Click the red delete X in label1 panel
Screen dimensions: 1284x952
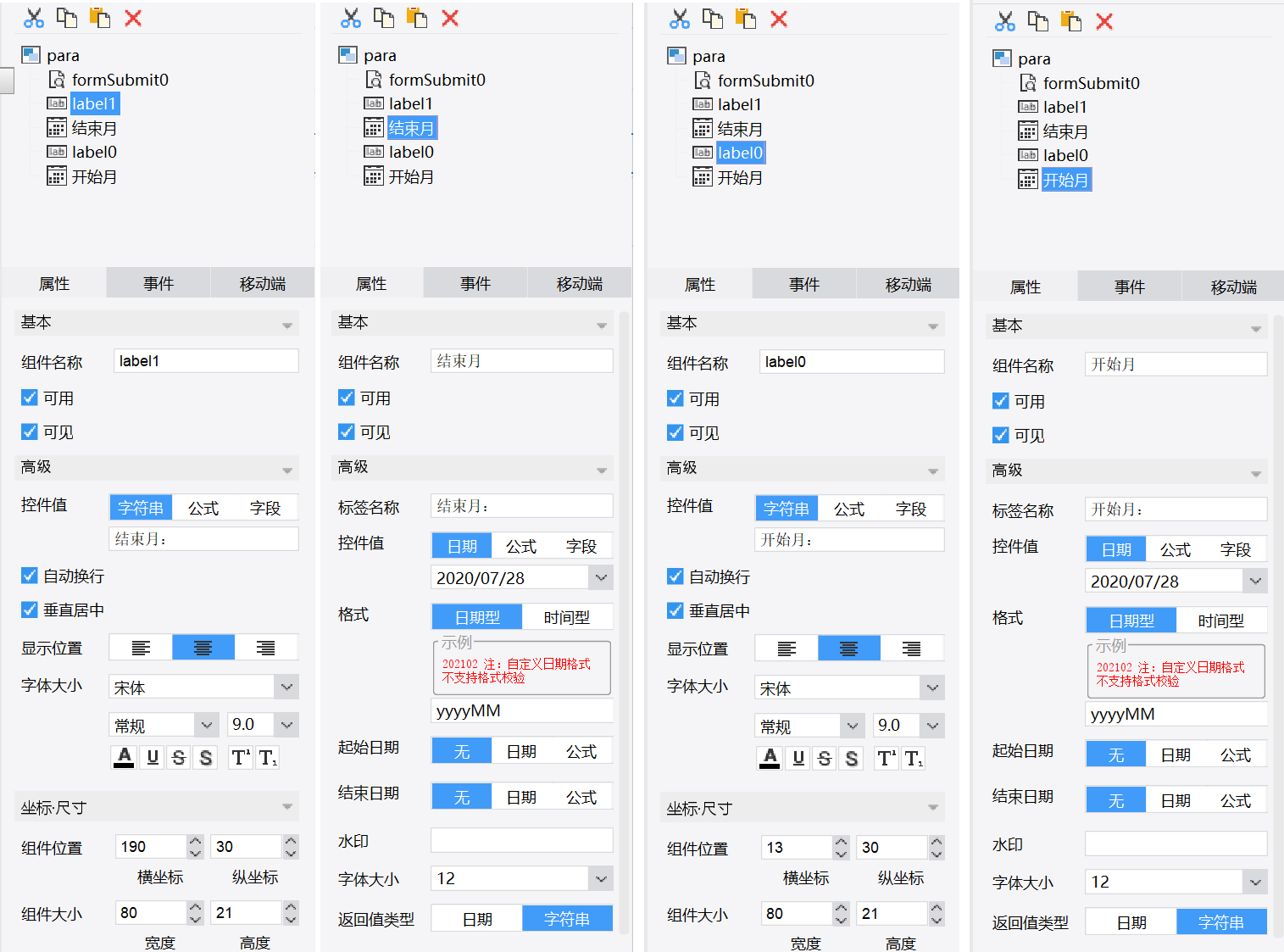133,18
